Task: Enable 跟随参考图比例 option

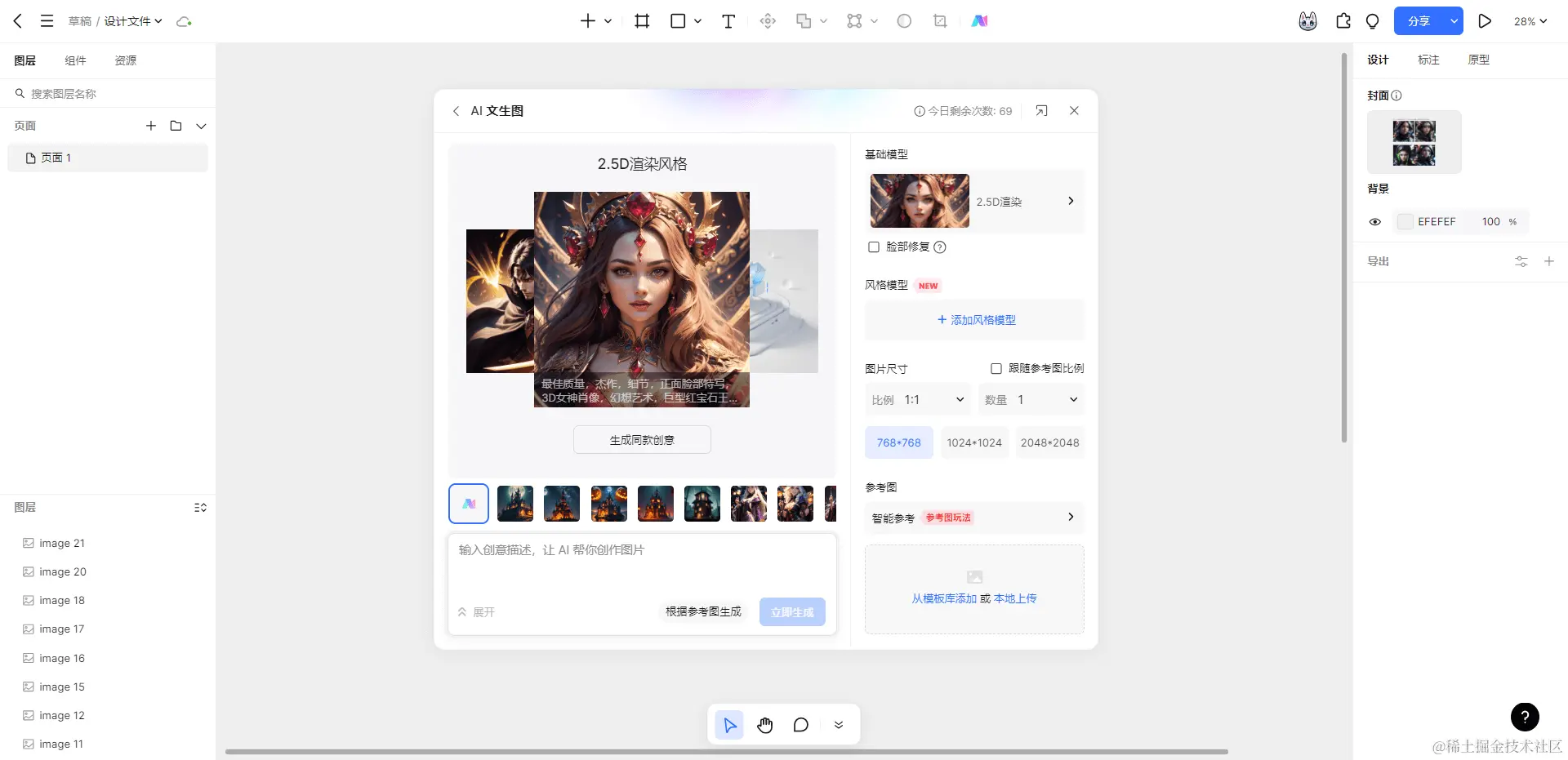Action: [x=996, y=368]
